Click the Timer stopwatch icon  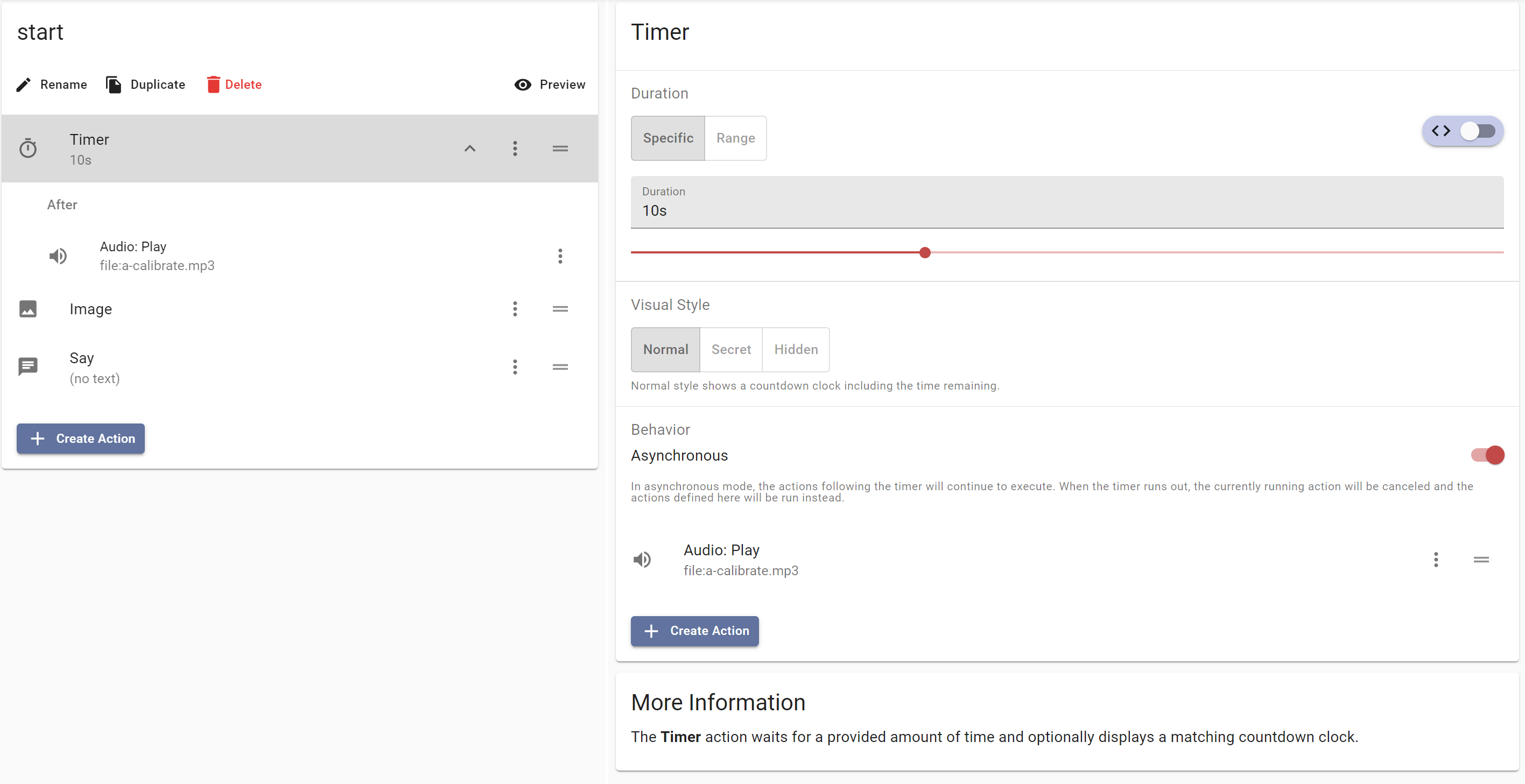(28, 148)
